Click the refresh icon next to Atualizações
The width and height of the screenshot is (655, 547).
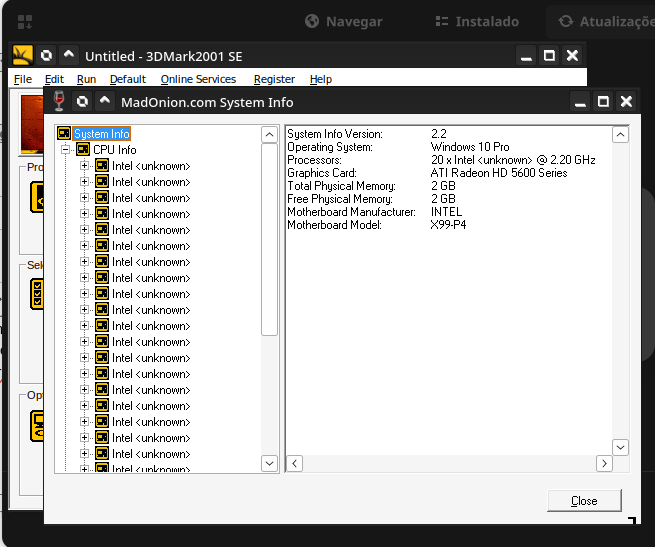coord(566,21)
